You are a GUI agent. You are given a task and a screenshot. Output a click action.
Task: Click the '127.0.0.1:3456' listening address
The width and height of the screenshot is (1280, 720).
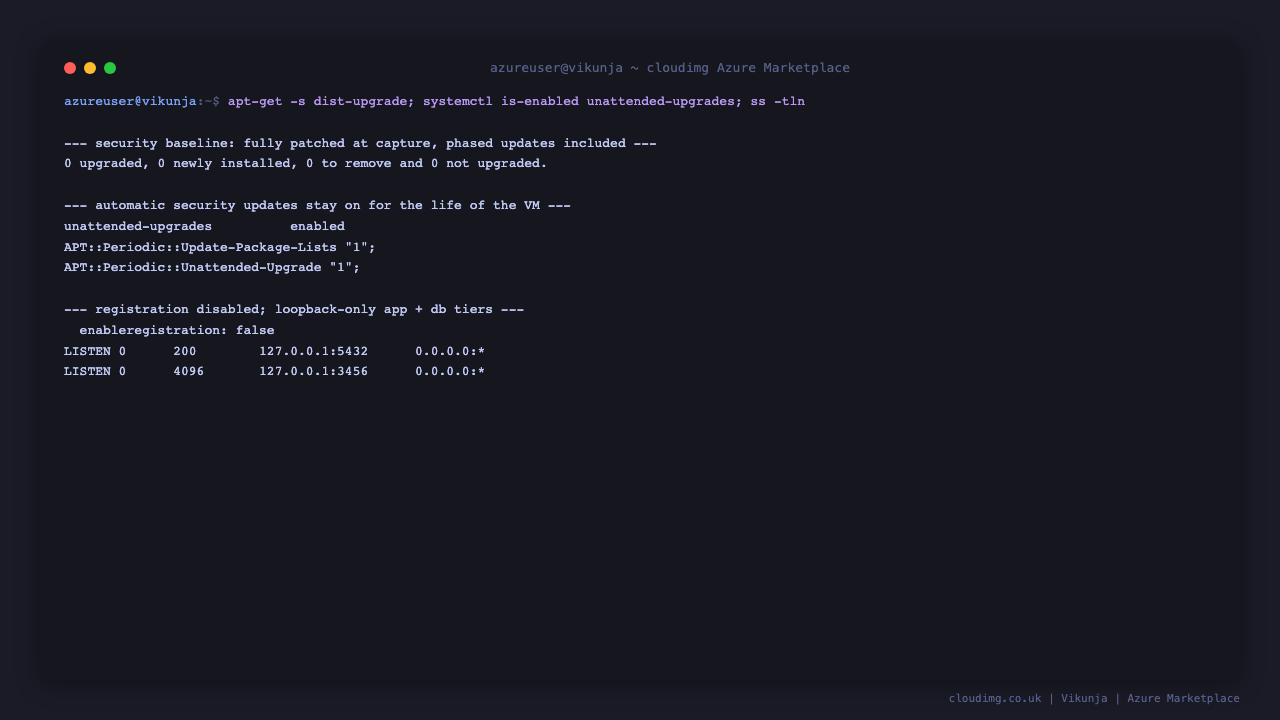pyautogui.click(x=313, y=371)
